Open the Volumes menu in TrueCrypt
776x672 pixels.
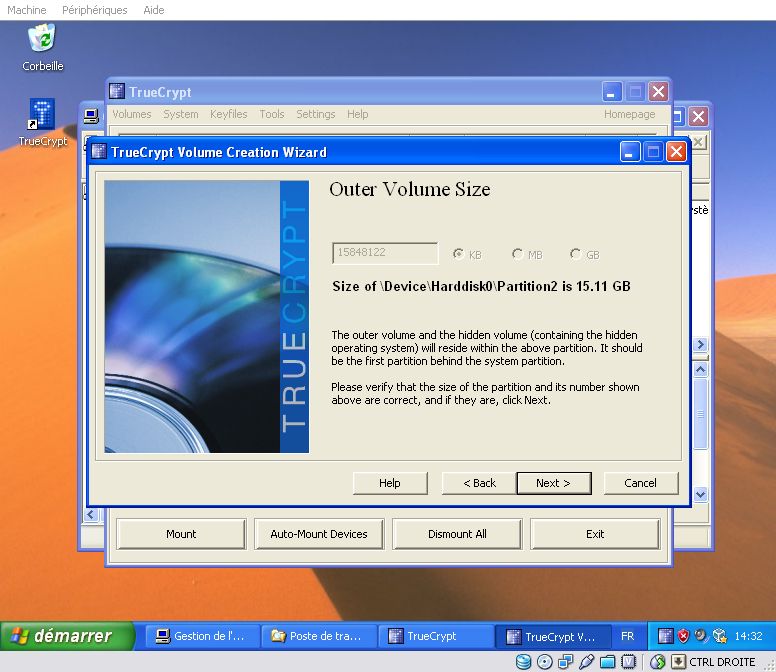coord(132,114)
